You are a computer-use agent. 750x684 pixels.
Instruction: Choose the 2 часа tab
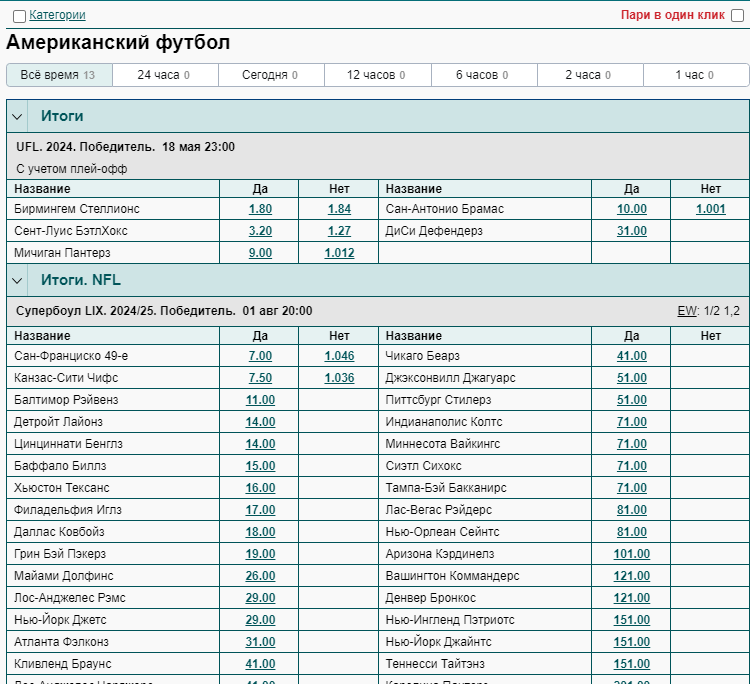point(590,75)
